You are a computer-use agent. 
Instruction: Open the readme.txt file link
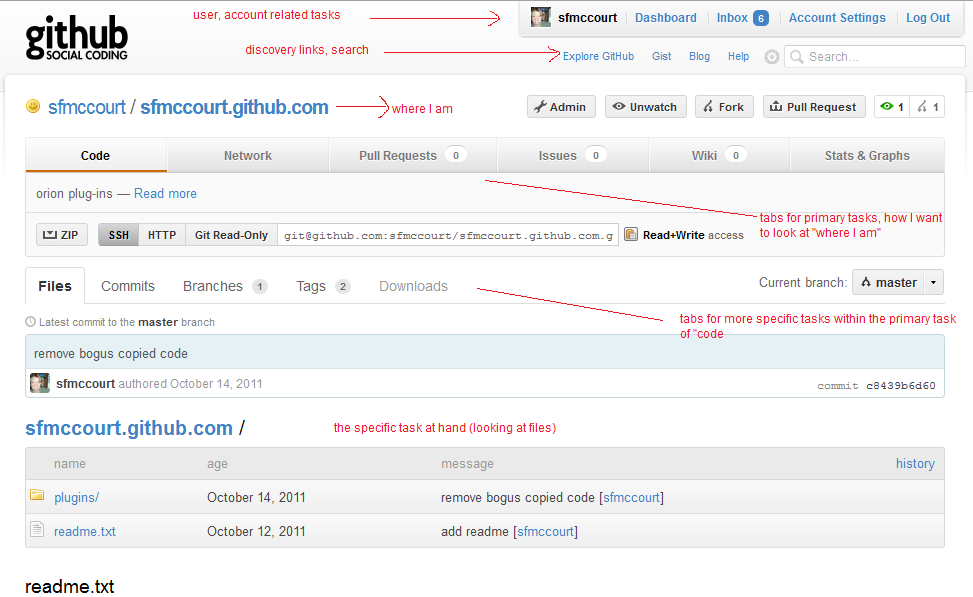84,532
